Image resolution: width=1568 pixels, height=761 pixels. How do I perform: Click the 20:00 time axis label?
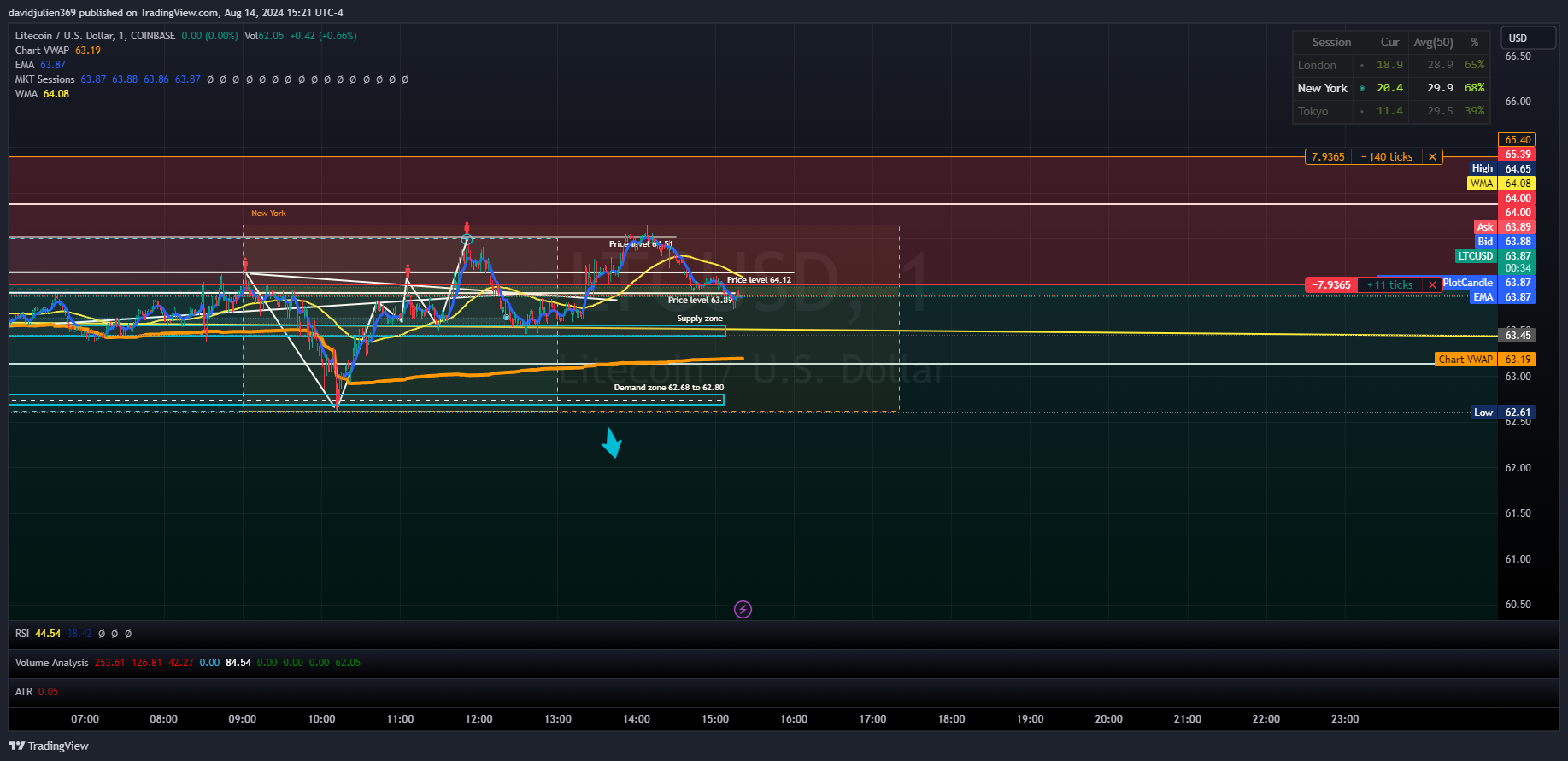[1109, 719]
